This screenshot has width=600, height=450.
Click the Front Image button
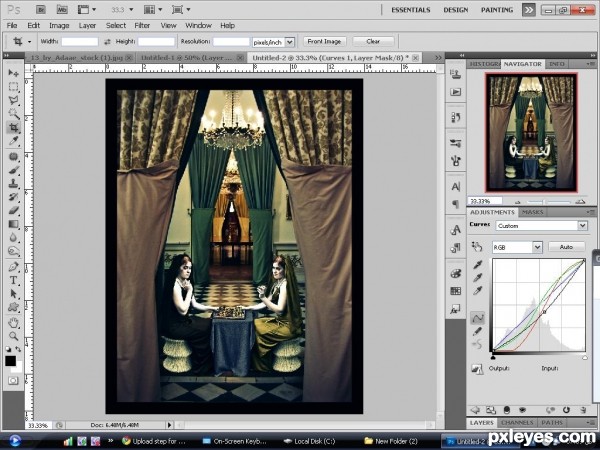click(324, 41)
